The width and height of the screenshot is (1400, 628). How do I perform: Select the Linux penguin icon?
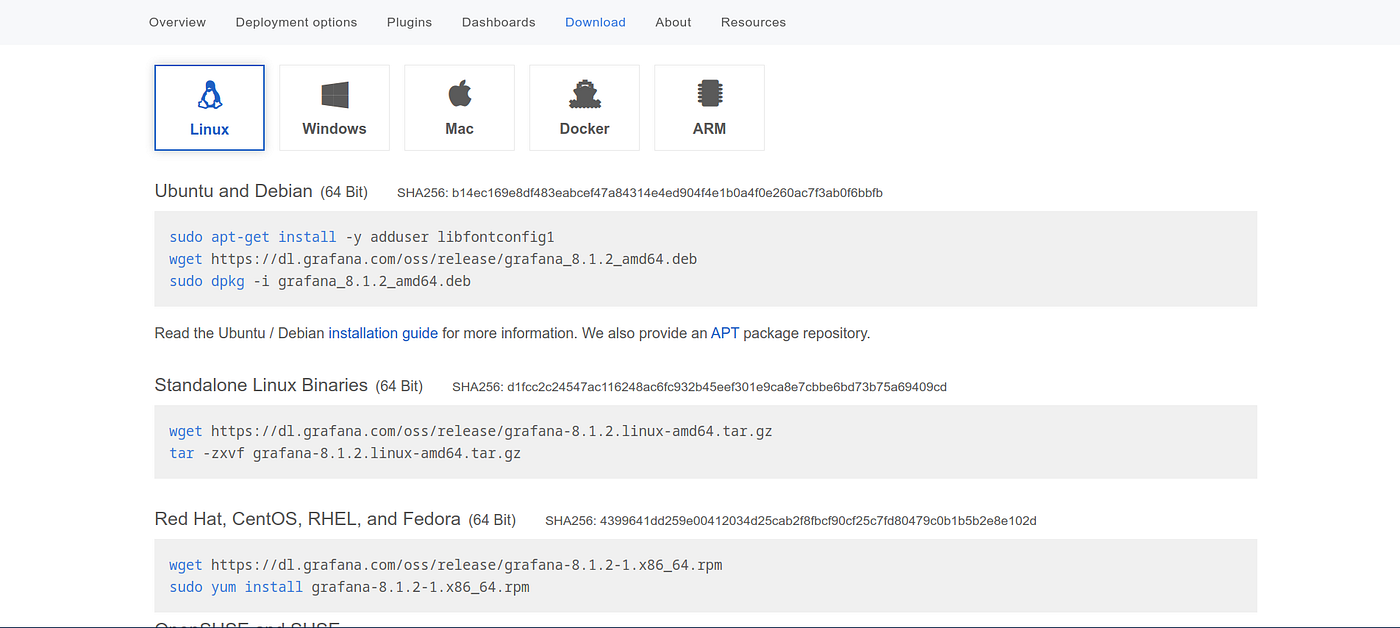click(x=209, y=95)
